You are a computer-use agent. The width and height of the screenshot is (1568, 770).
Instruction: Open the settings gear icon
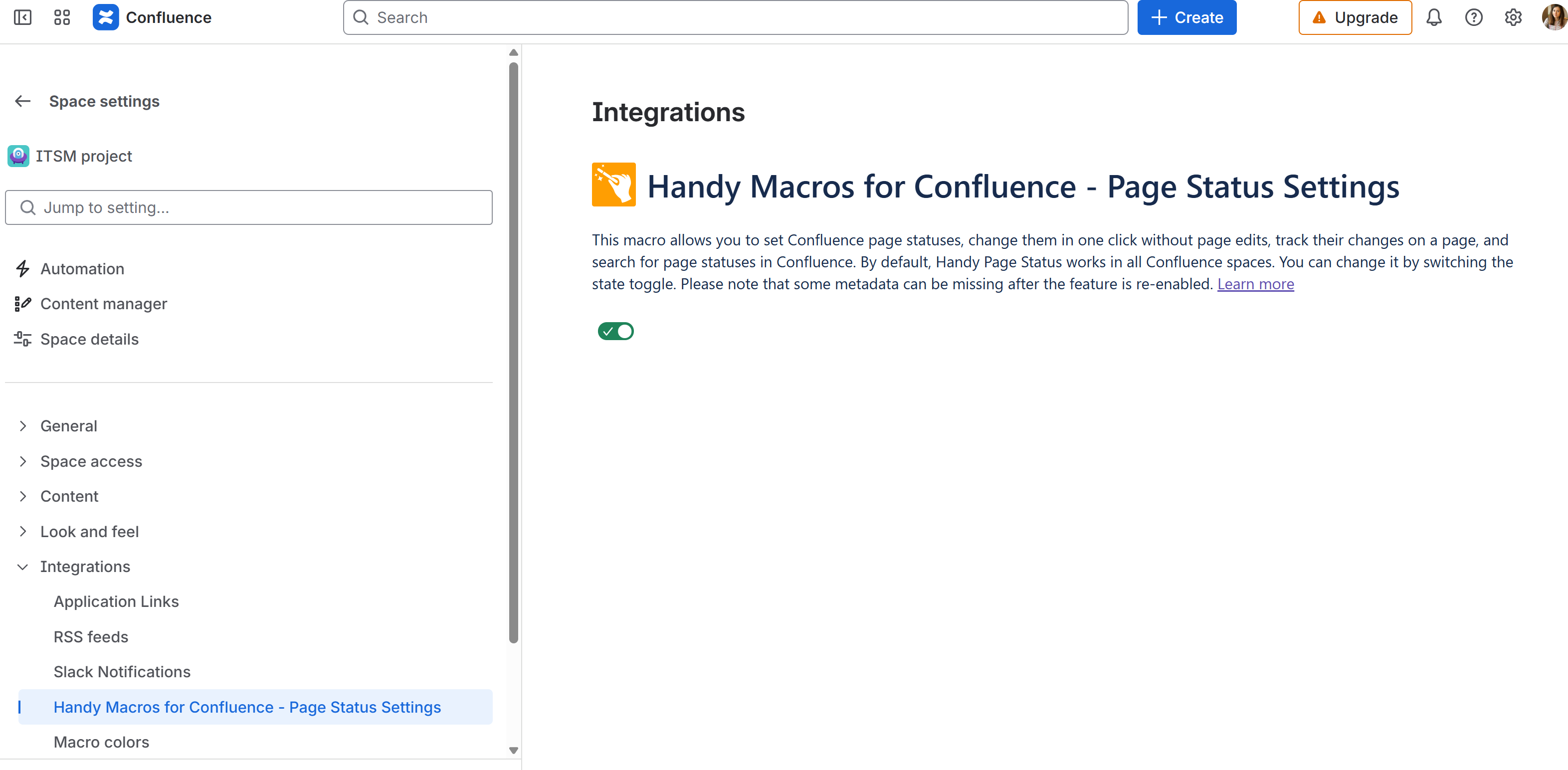(1513, 17)
